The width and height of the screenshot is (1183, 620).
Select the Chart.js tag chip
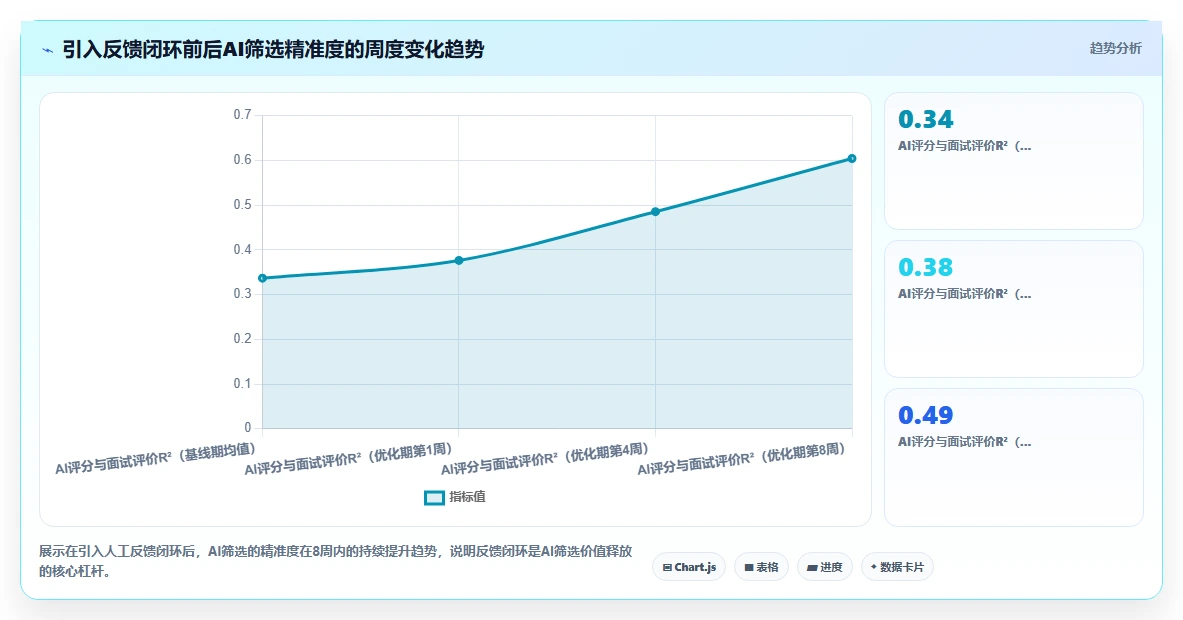coord(689,567)
